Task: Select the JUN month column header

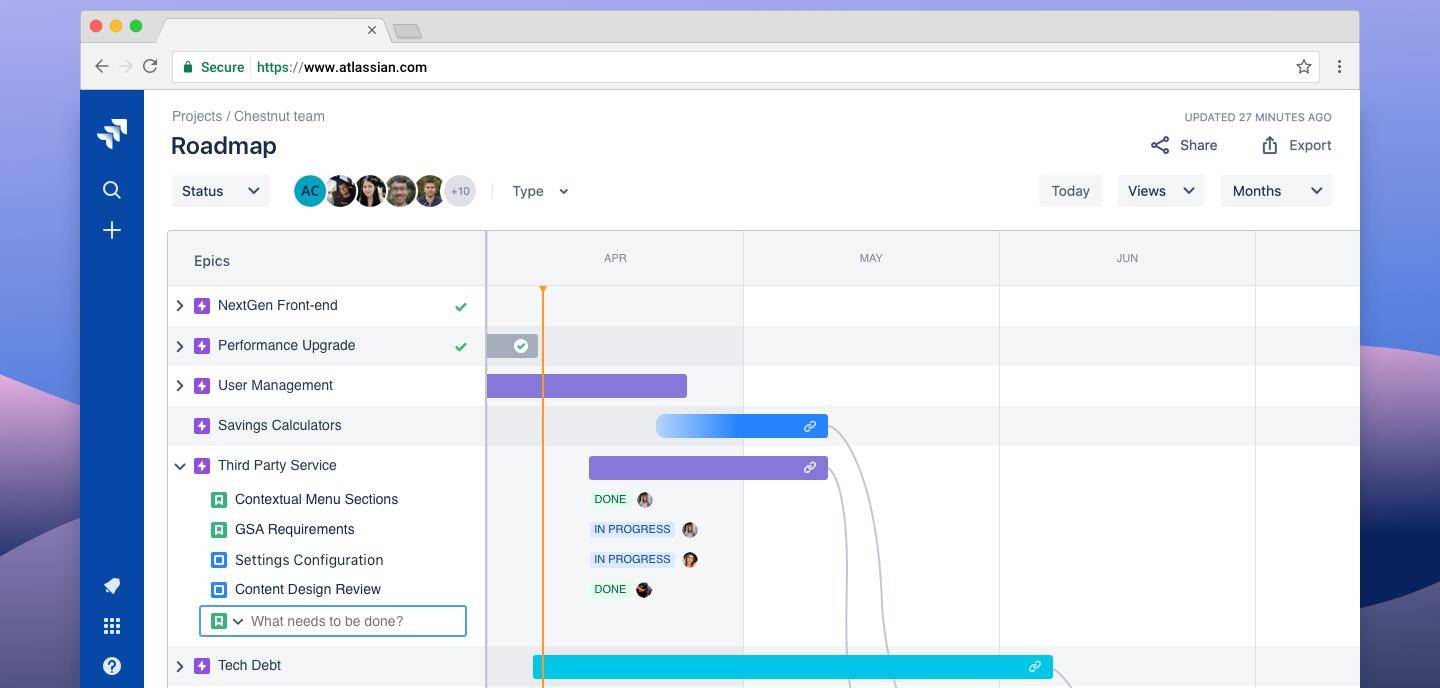Action: click(1127, 258)
